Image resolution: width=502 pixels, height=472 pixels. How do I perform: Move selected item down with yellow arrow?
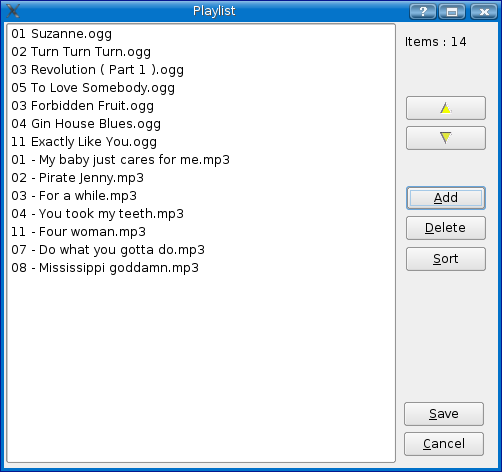pos(446,138)
